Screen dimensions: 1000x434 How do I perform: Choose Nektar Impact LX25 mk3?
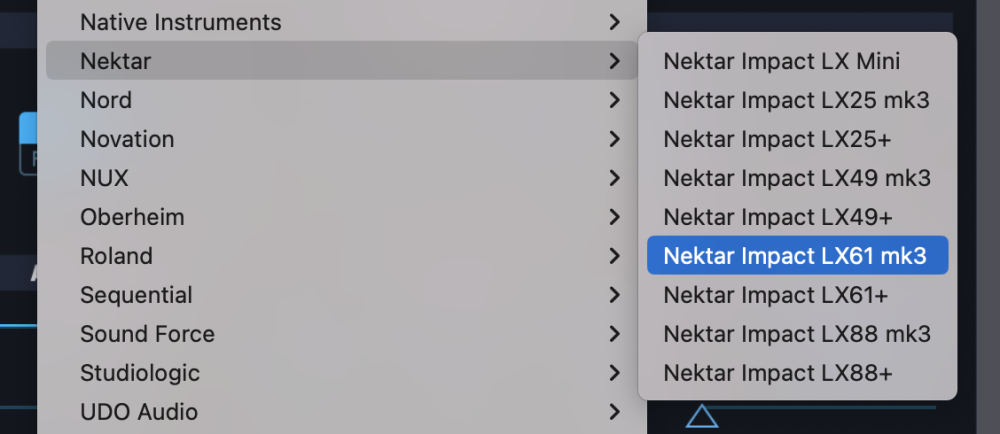(x=797, y=100)
